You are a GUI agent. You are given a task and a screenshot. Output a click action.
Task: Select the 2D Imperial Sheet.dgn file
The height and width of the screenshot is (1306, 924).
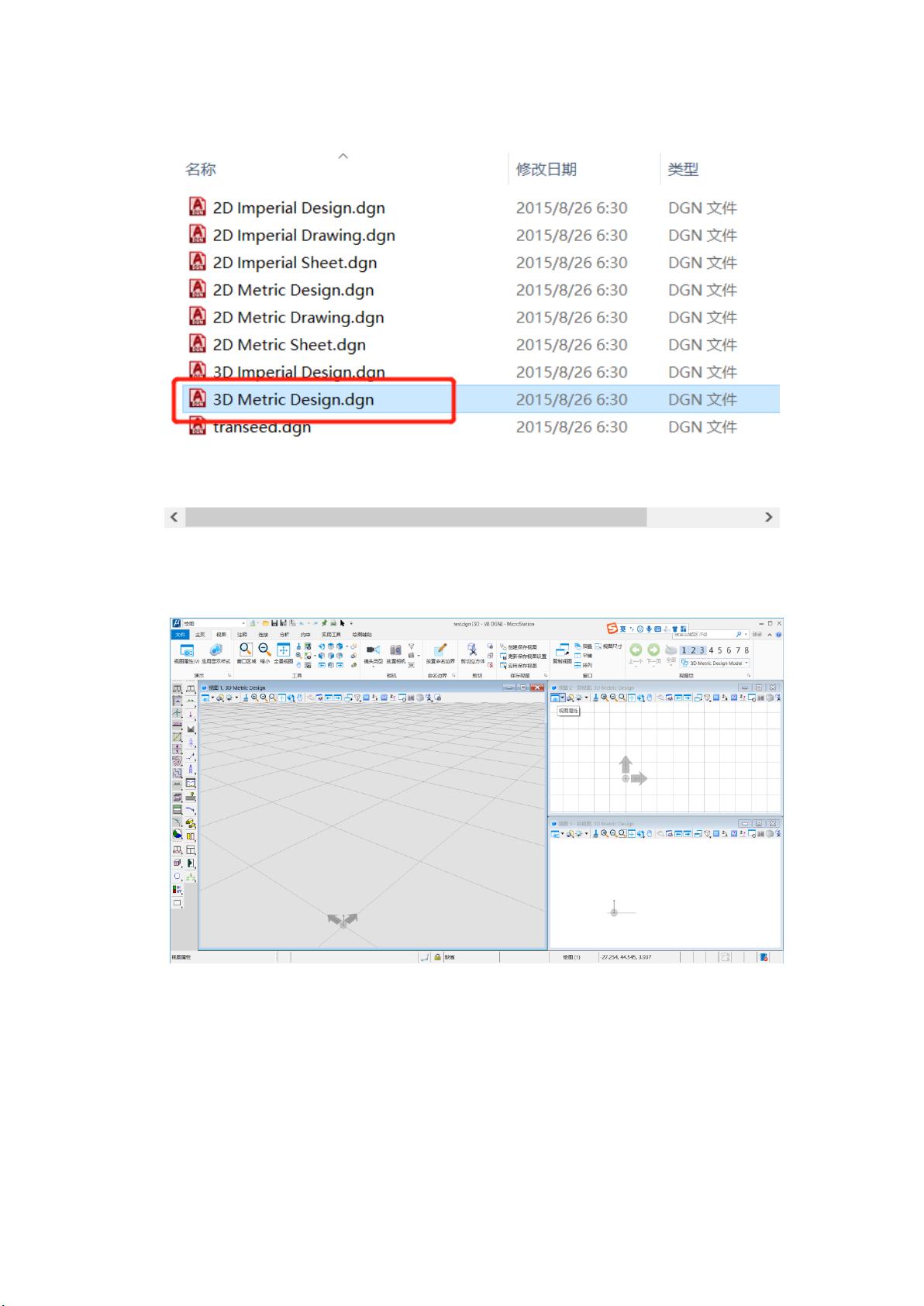click(x=481, y=263)
